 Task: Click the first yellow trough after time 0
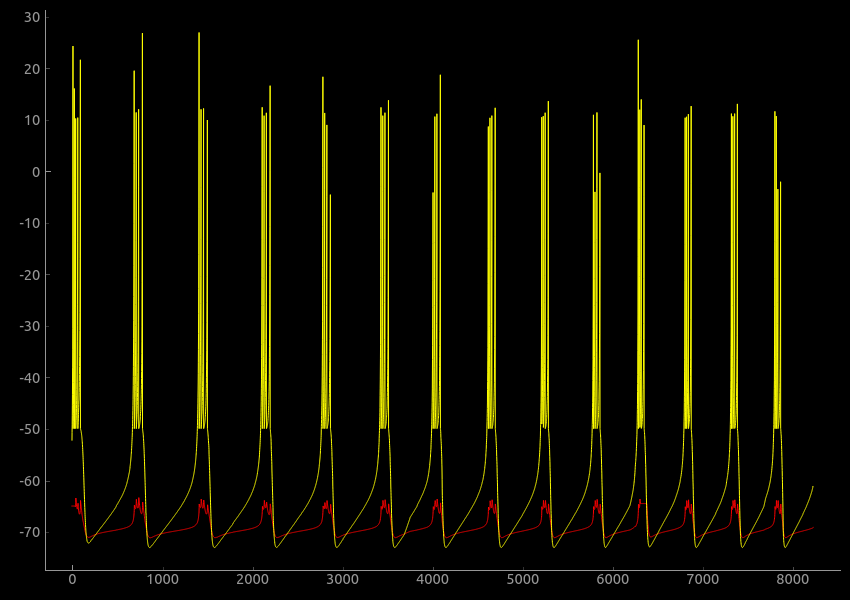[89, 543]
